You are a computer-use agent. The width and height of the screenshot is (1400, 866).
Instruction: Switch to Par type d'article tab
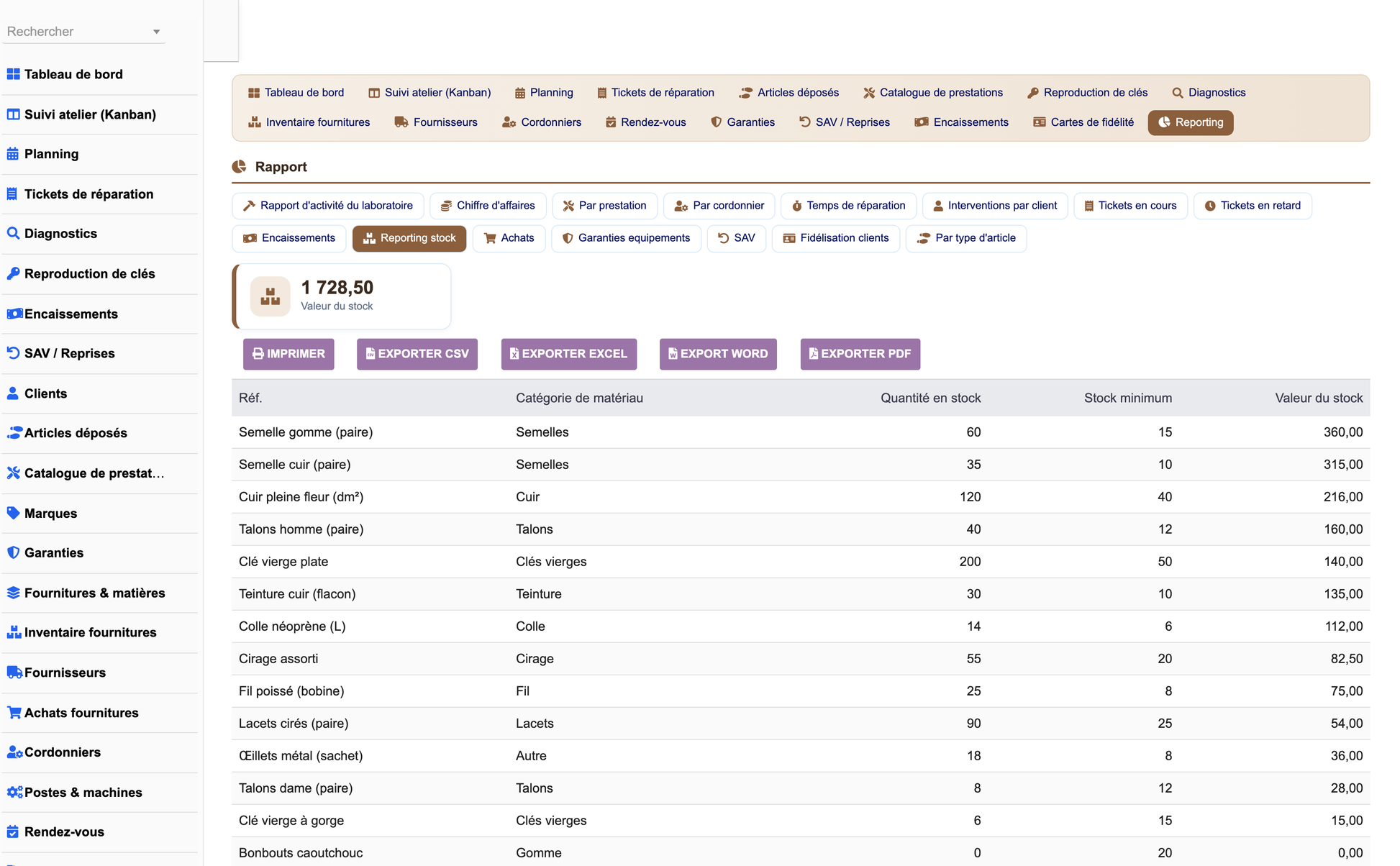(966, 238)
